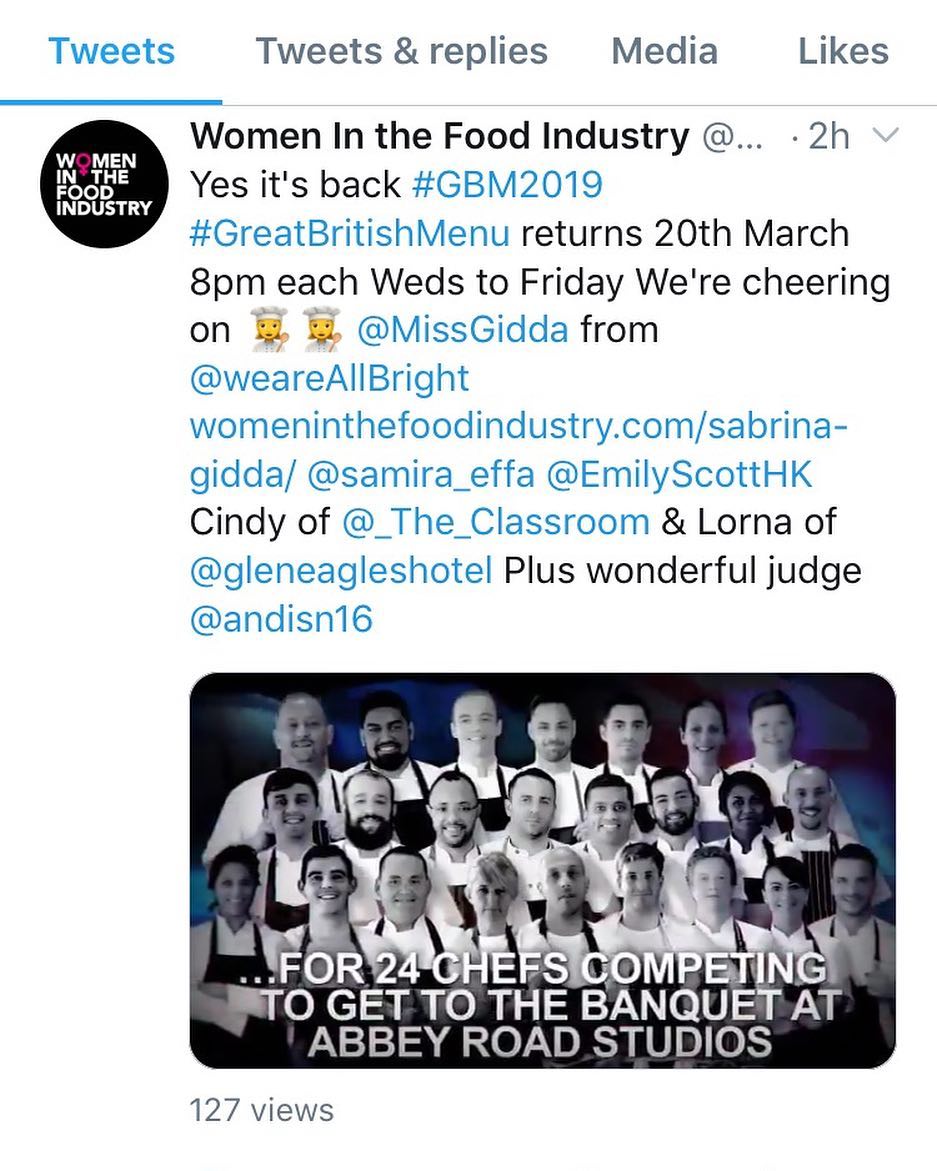Open the @andisn16 judge mention
Viewport: 937px width, 1171px height.
point(281,619)
